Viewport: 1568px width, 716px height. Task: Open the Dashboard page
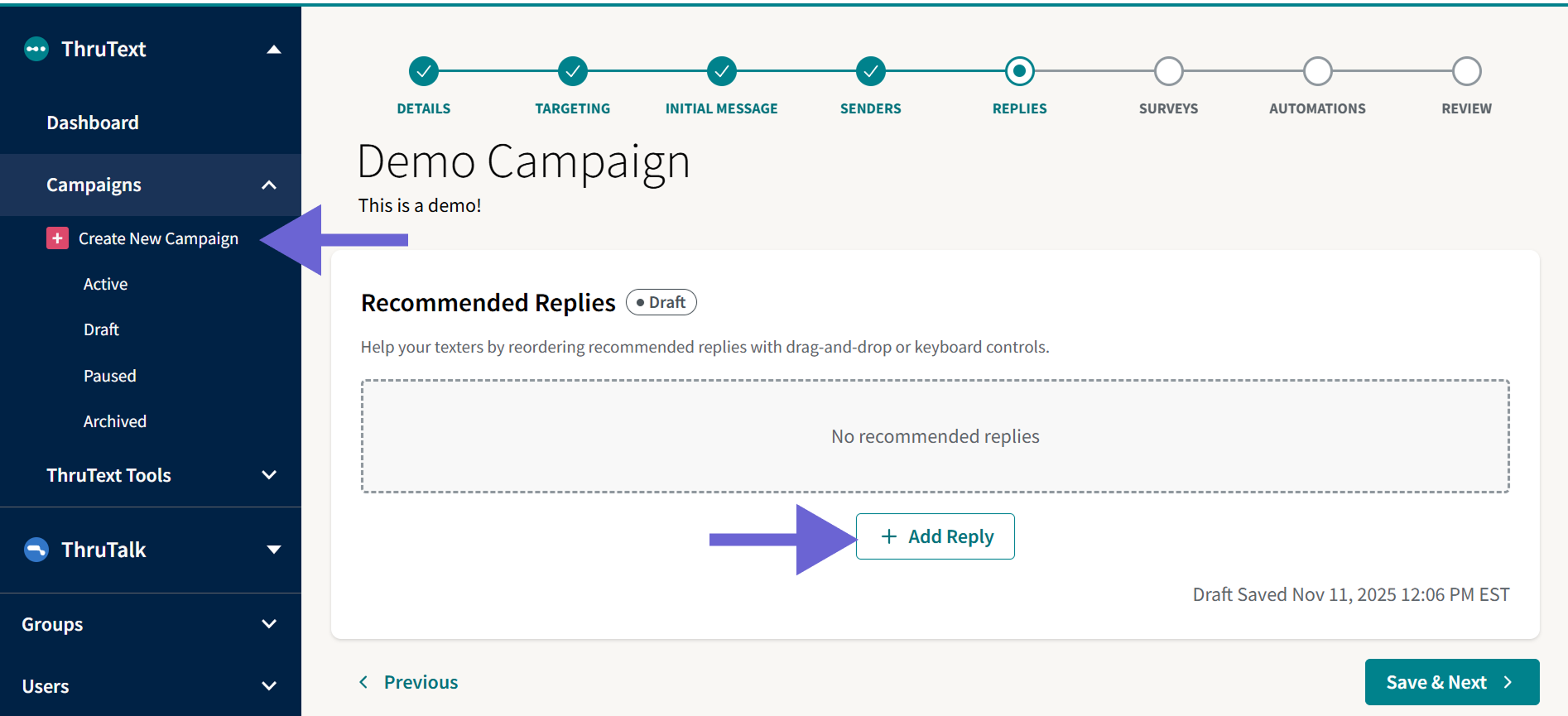click(x=93, y=122)
